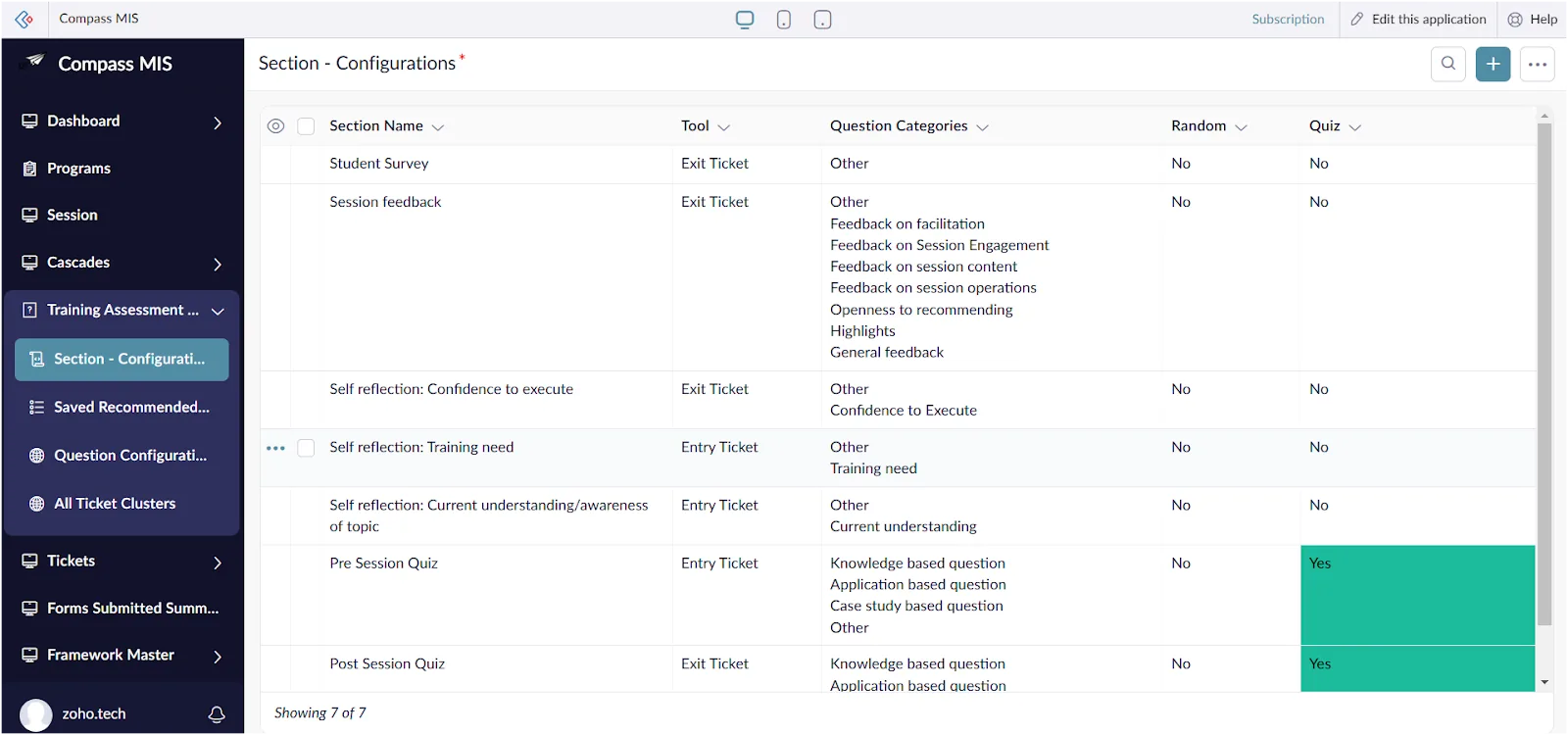Click the Saved Recommended list icon
The height and width of the screenshot is (735, 1568).
37,407
